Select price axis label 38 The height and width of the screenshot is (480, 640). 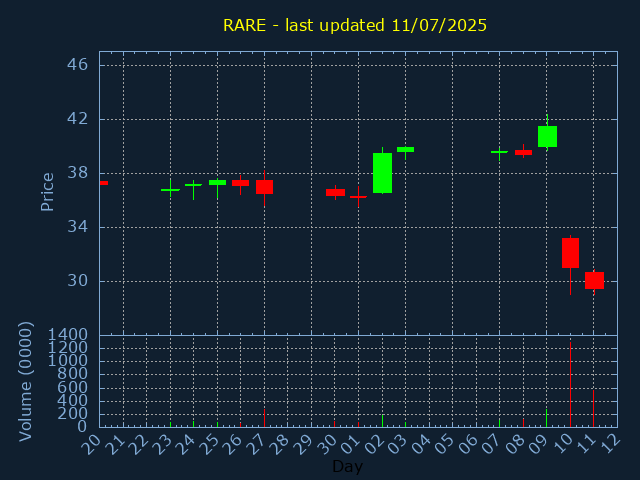point(78,173)
